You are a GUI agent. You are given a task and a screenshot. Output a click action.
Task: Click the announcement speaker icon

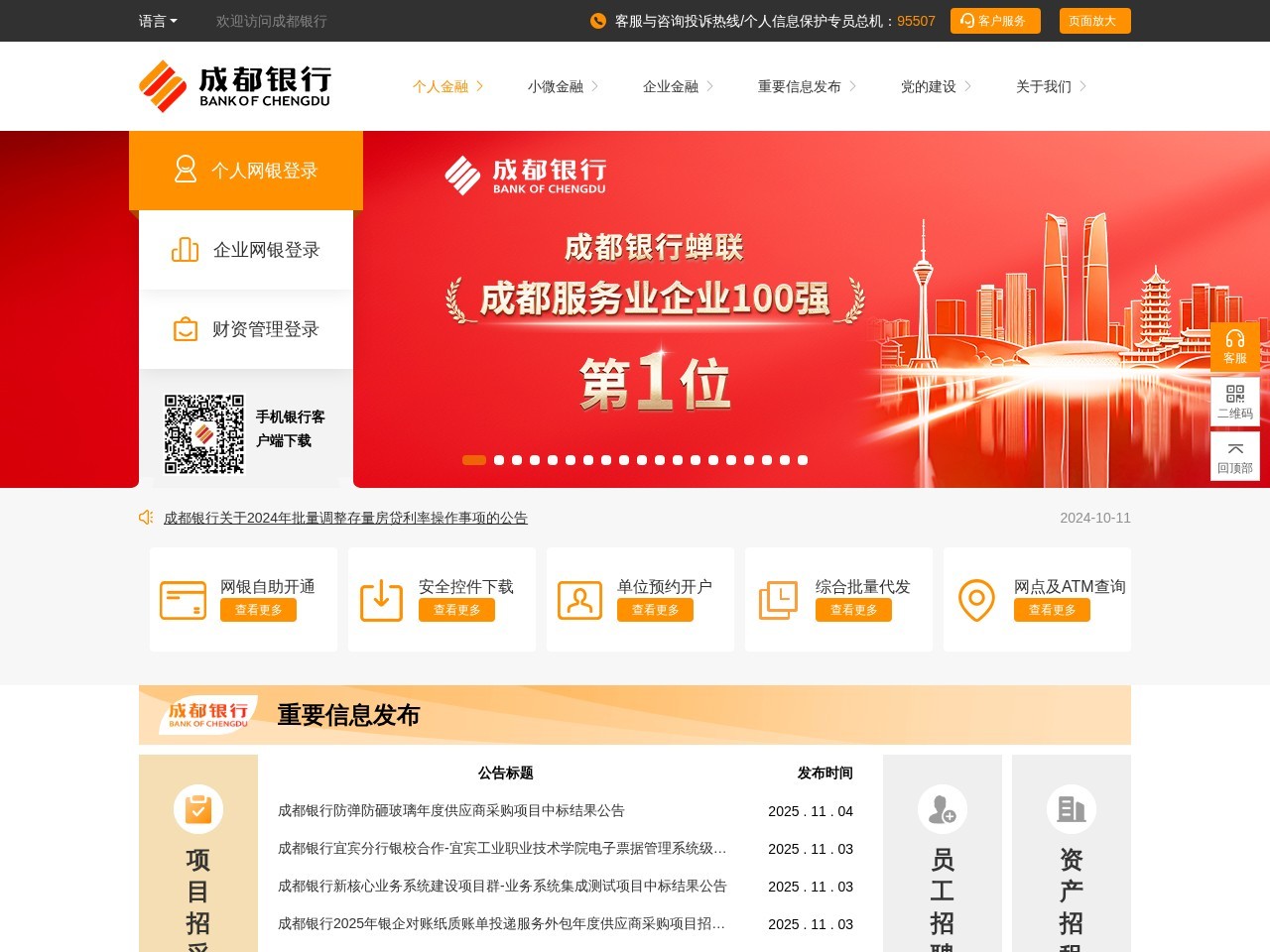click(x=146, y=518)
